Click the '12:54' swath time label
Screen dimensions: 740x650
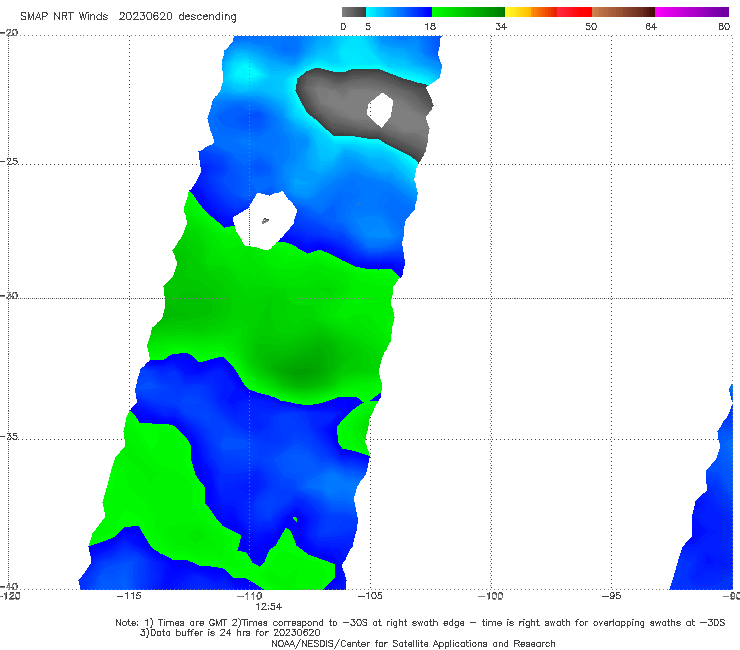pyautogui.click(x=269, y=607)
